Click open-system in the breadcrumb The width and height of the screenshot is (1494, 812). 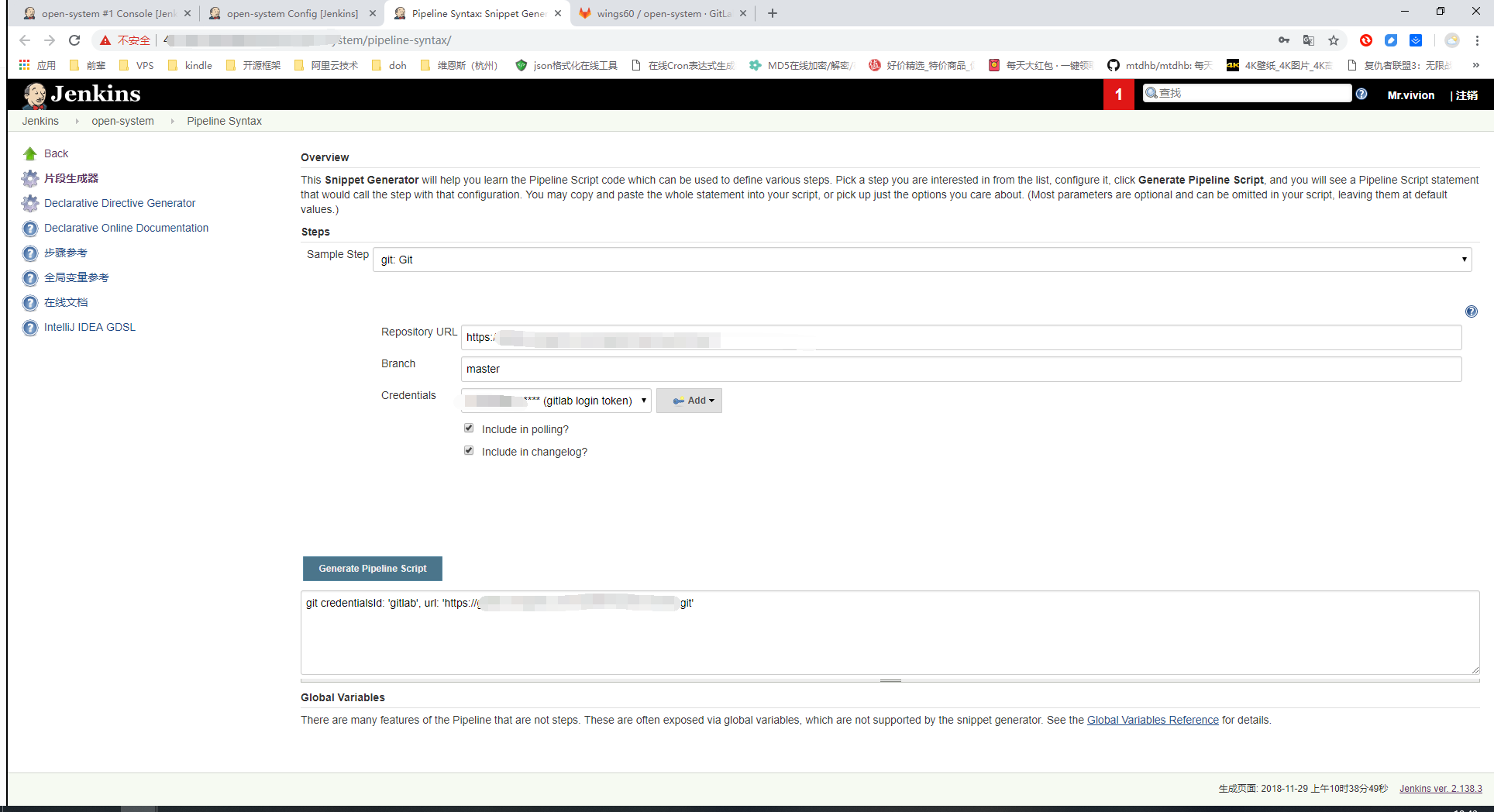122,121
